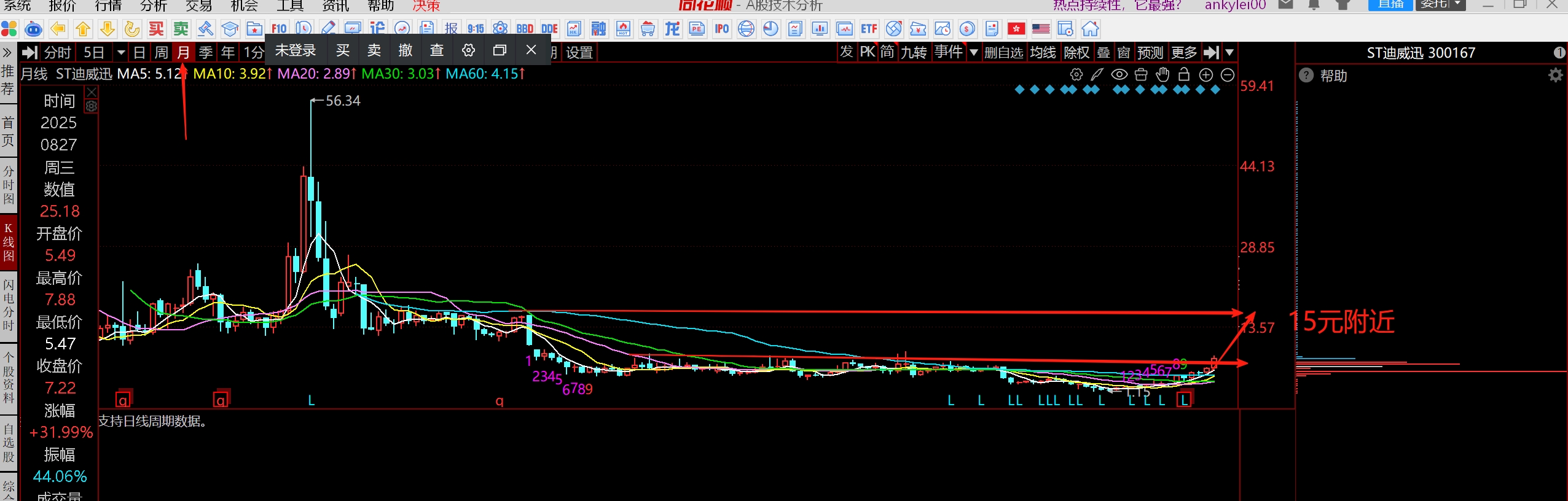Open the 行情 menu

pos(108,5)
